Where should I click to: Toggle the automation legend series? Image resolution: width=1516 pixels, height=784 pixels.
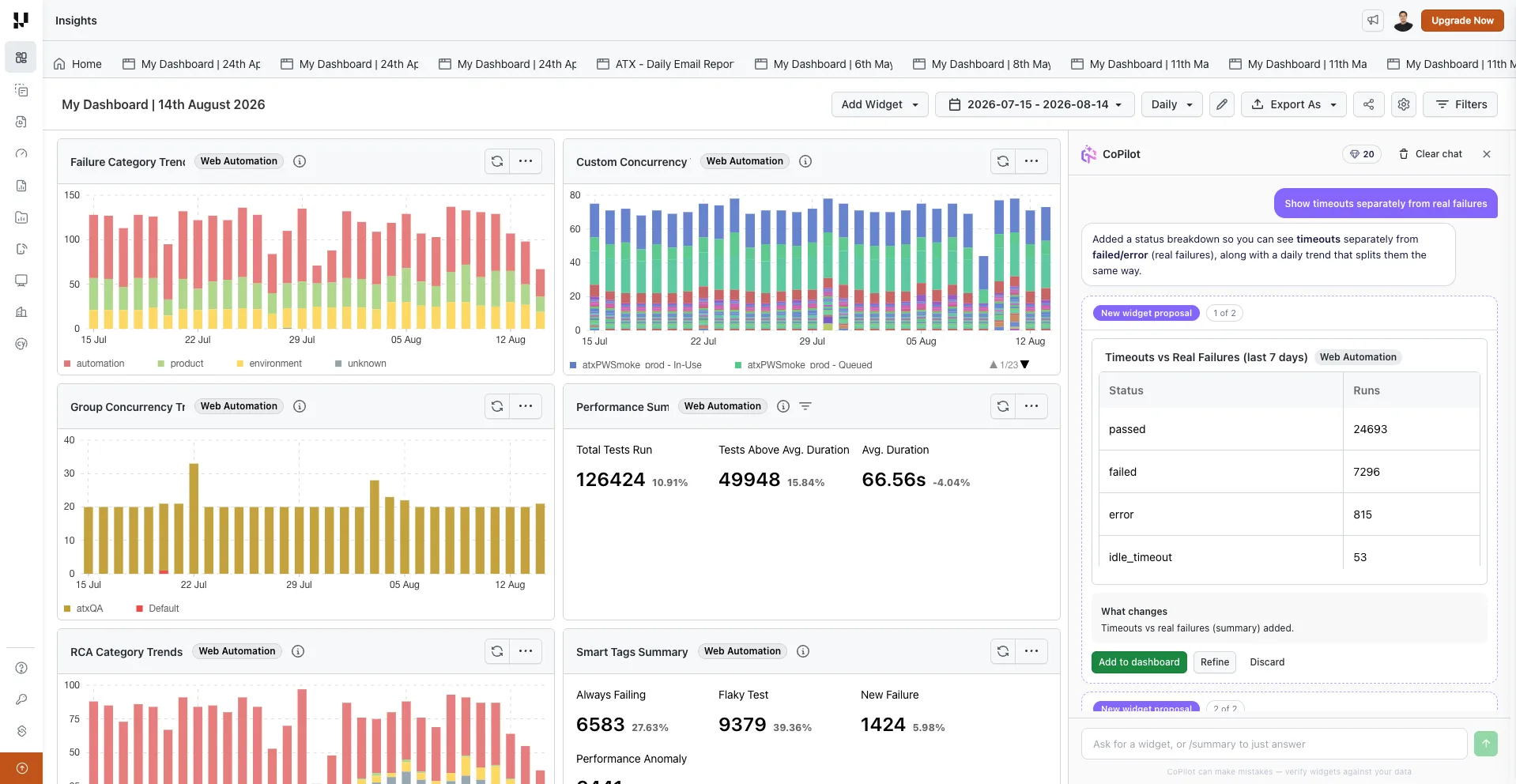pos(94,364)
